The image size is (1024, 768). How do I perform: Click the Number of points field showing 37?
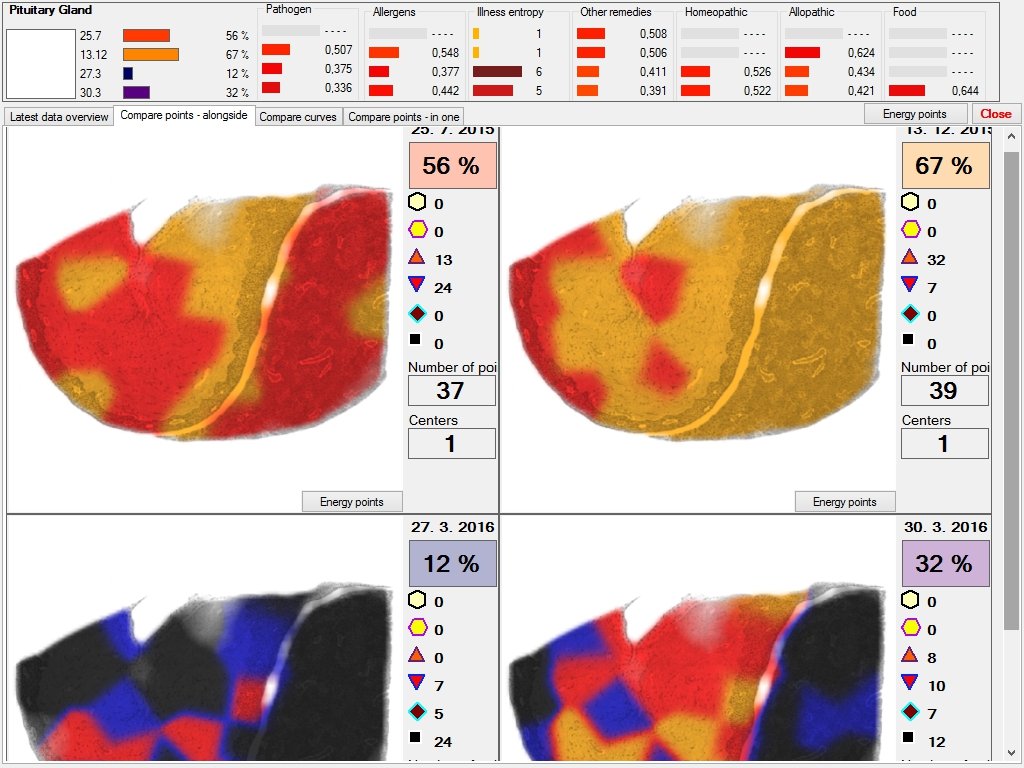[451, 391]
